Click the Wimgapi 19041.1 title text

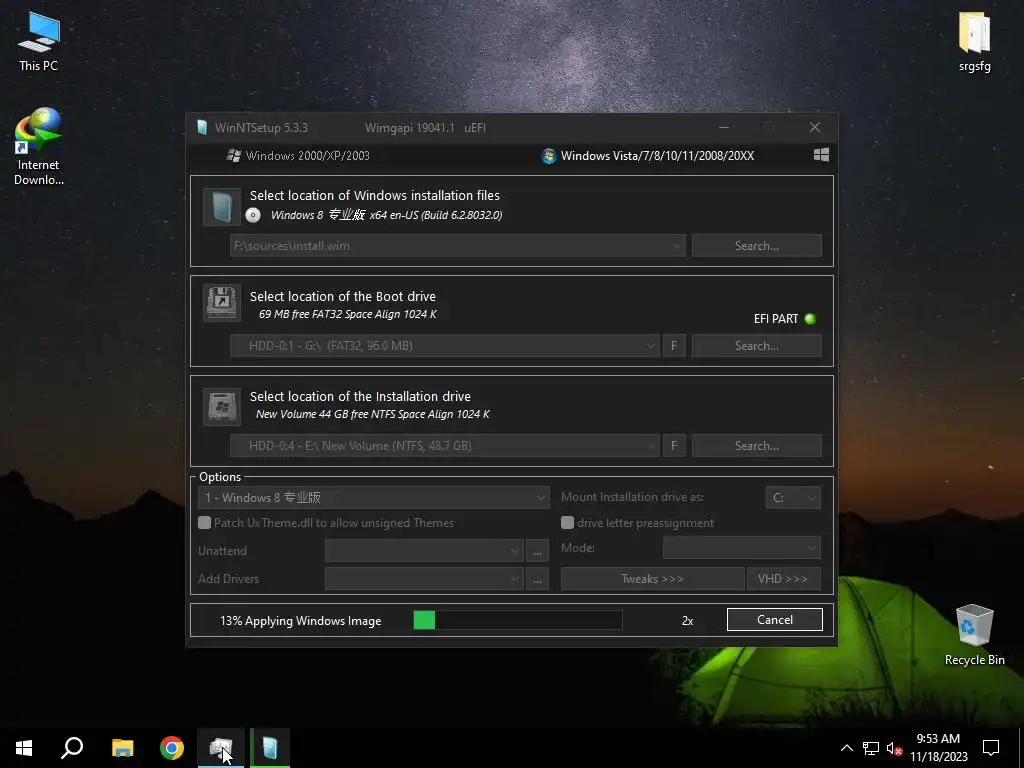409,128
